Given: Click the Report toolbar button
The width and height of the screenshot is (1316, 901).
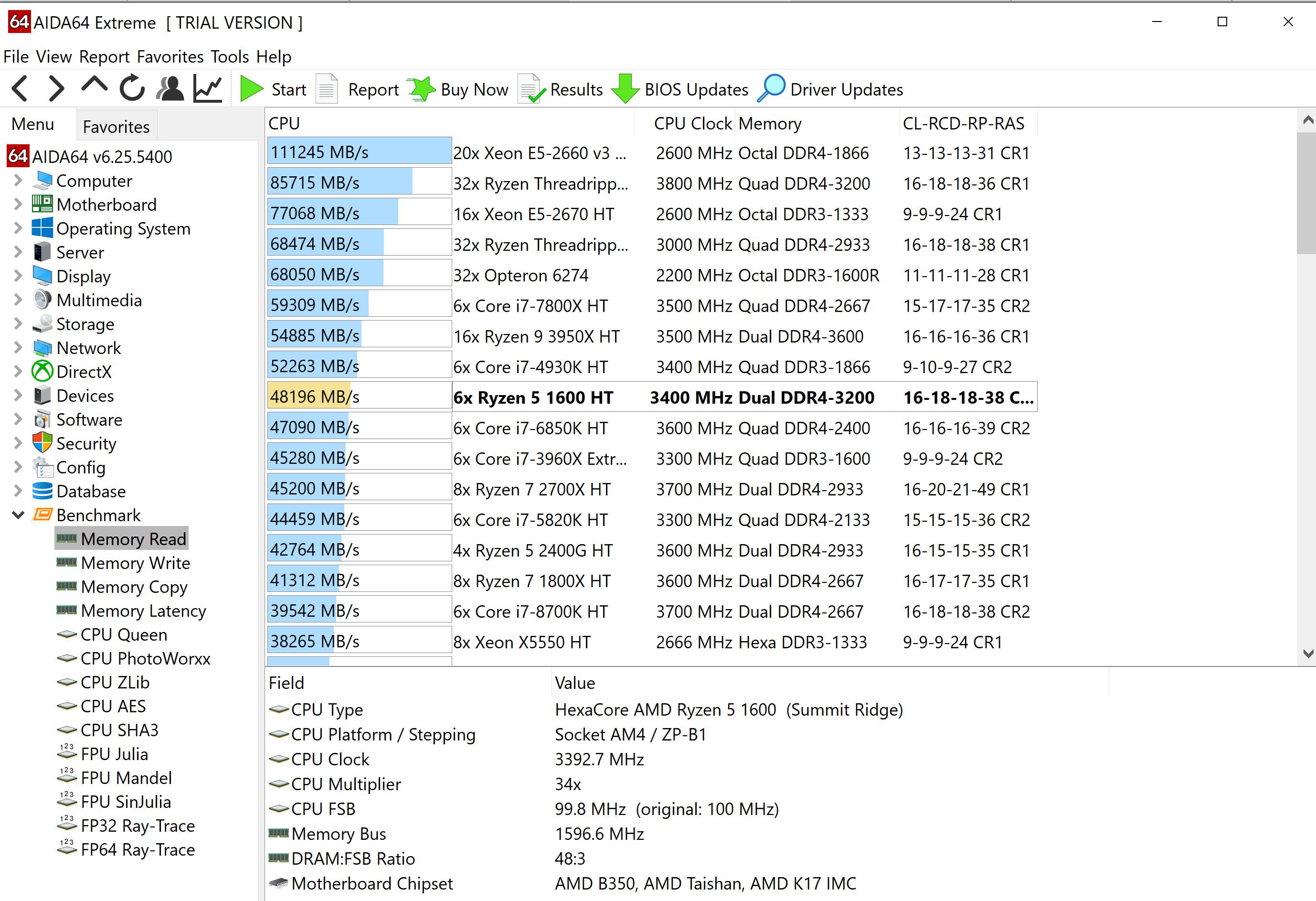Looking at the screenshot, I should pyautogui.click(x=373, y=89).
